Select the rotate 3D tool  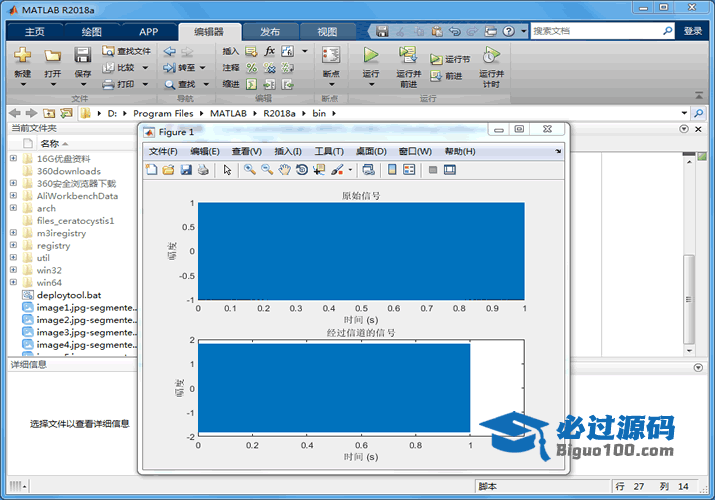tap(302, 170)
